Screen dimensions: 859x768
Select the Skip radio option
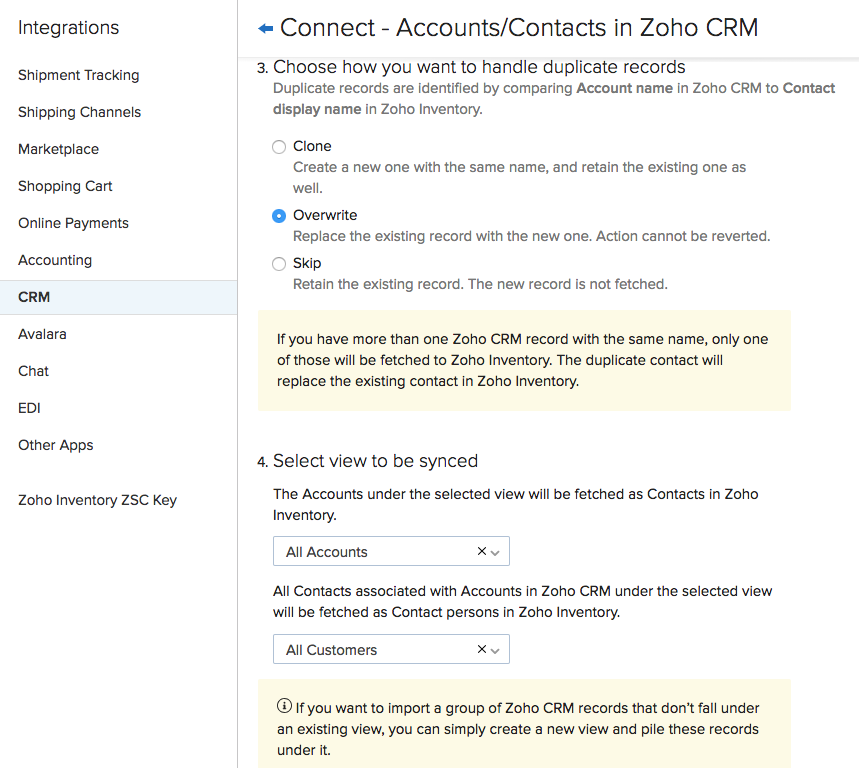coord(279,264)
